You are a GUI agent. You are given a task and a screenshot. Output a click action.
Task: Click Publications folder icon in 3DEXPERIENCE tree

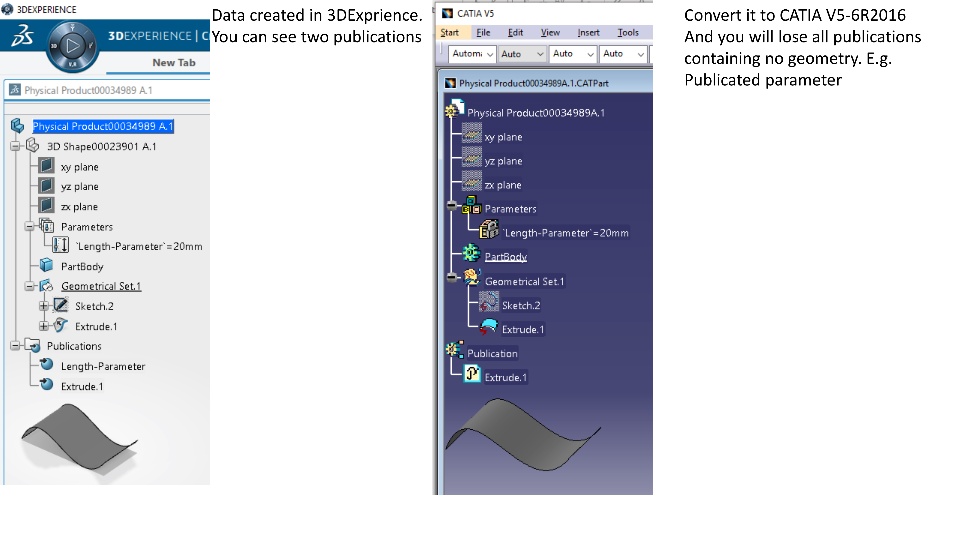click(33, 346)
